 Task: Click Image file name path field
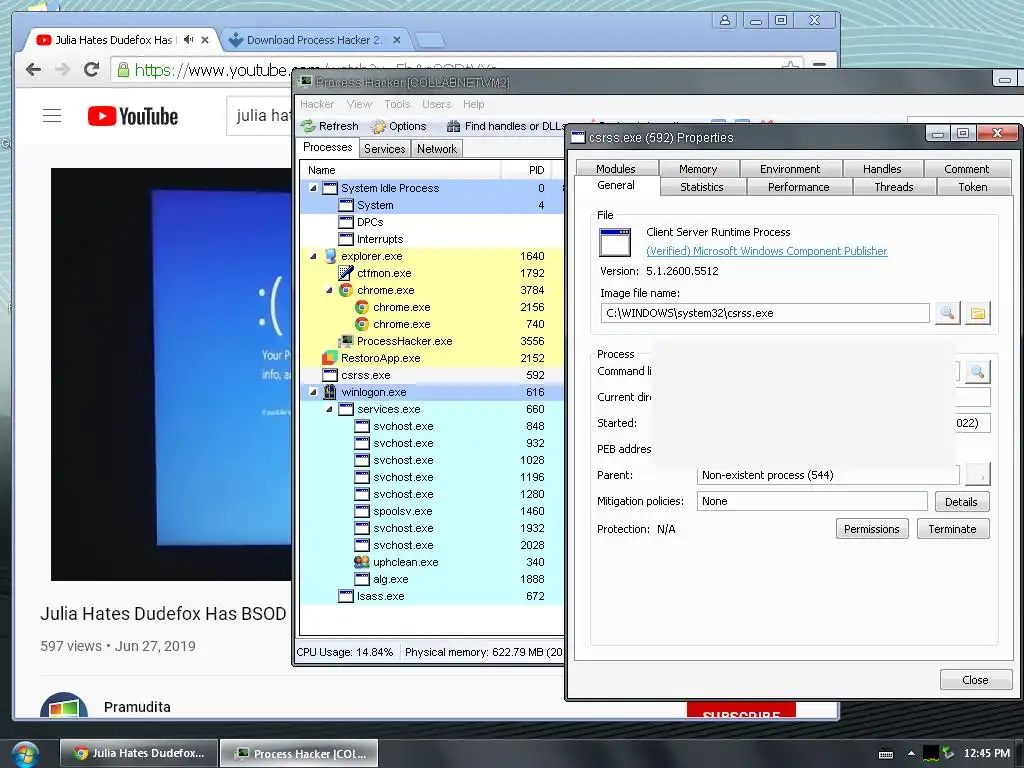click(x=765, y=313)
